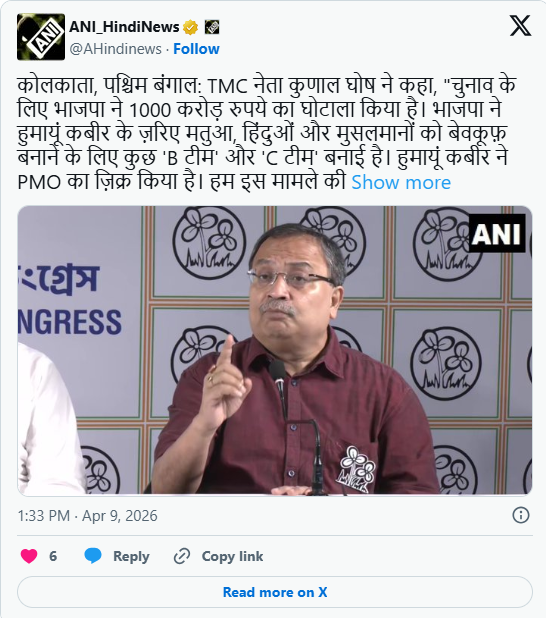The image size is (546, 618).
Task: Click the gold verified badge
Action: 191,28
